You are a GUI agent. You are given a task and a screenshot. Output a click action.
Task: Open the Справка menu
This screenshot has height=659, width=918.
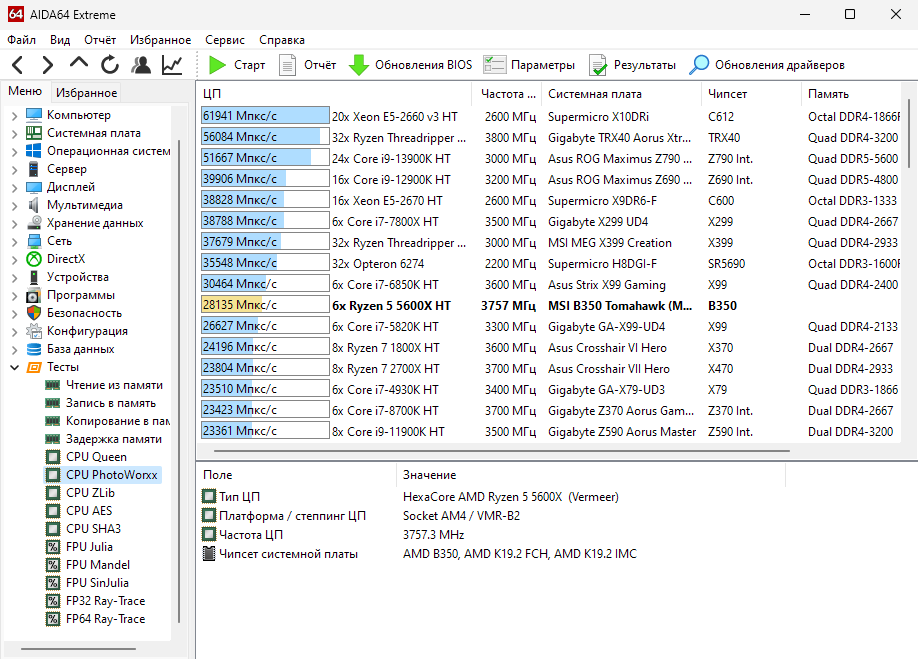282,40
